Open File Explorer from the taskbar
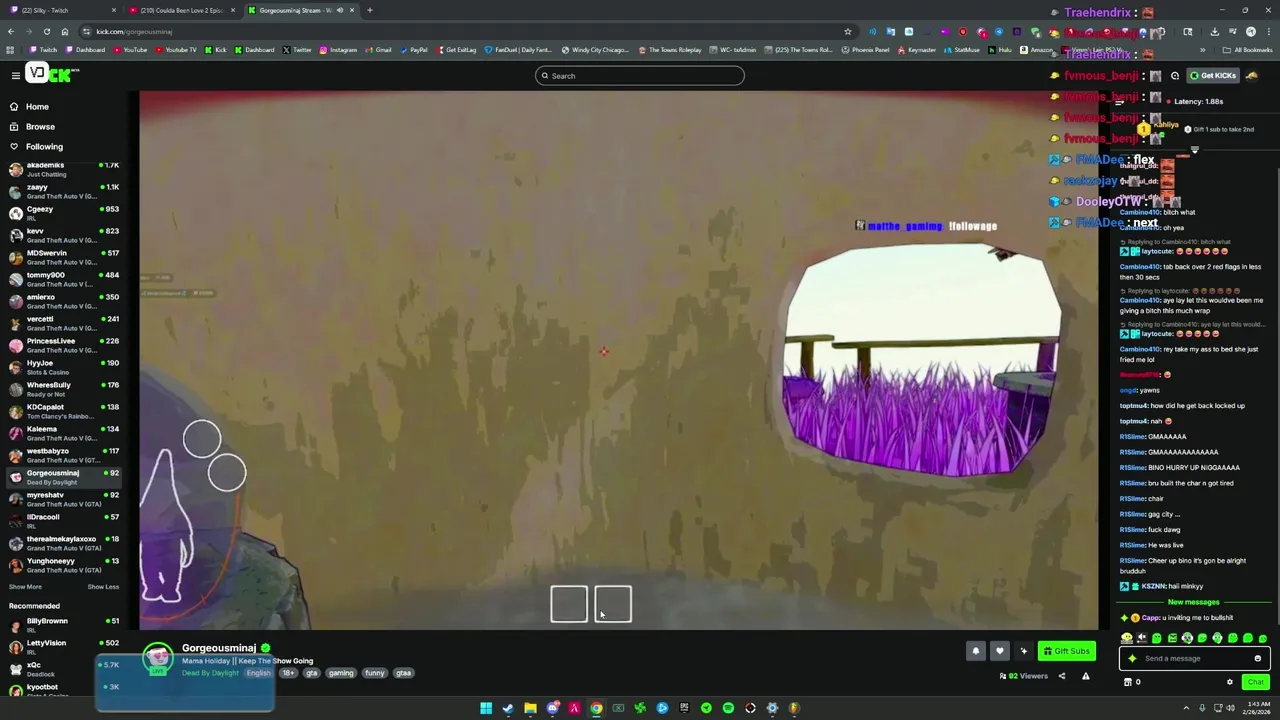Viewport: 1280px width, 720px height. point(530,708)
